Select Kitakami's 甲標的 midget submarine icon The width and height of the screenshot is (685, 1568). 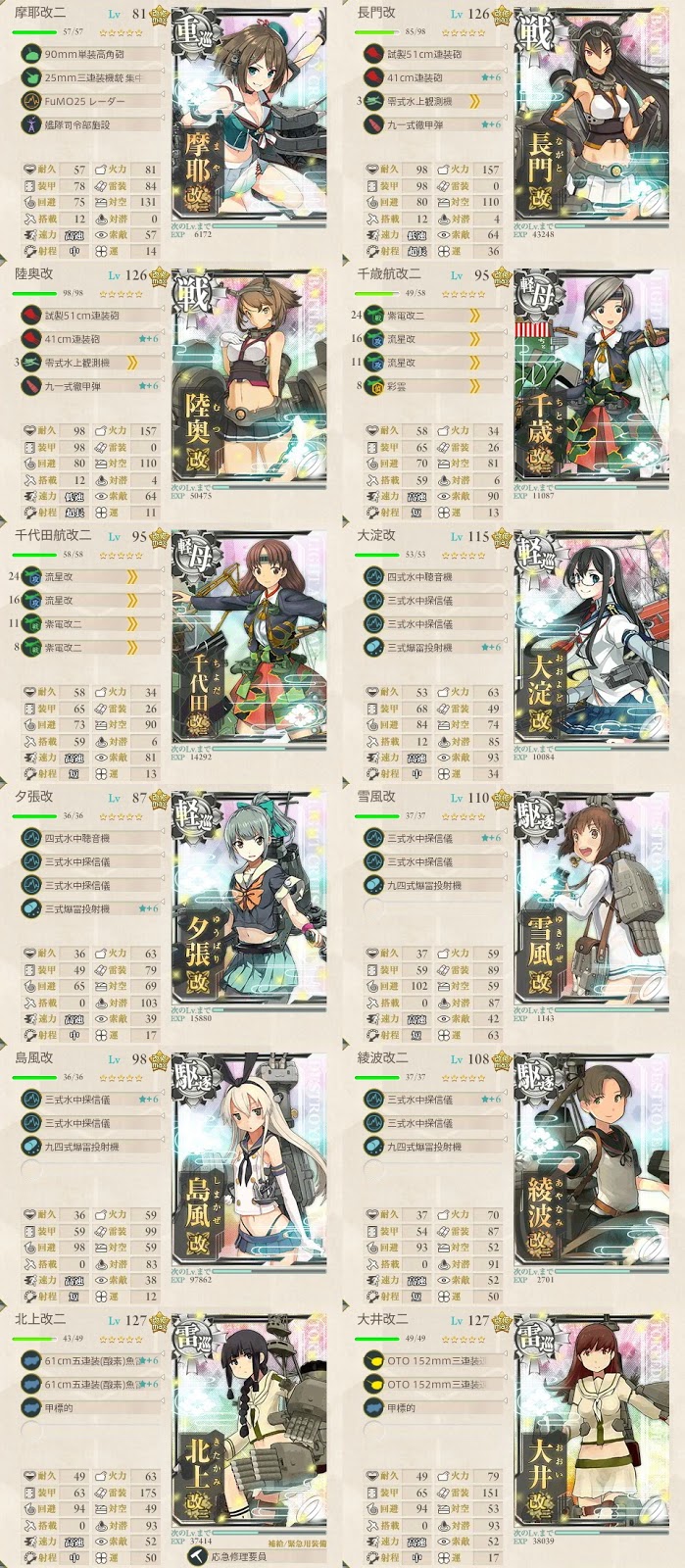click(x=31, y=1407)
